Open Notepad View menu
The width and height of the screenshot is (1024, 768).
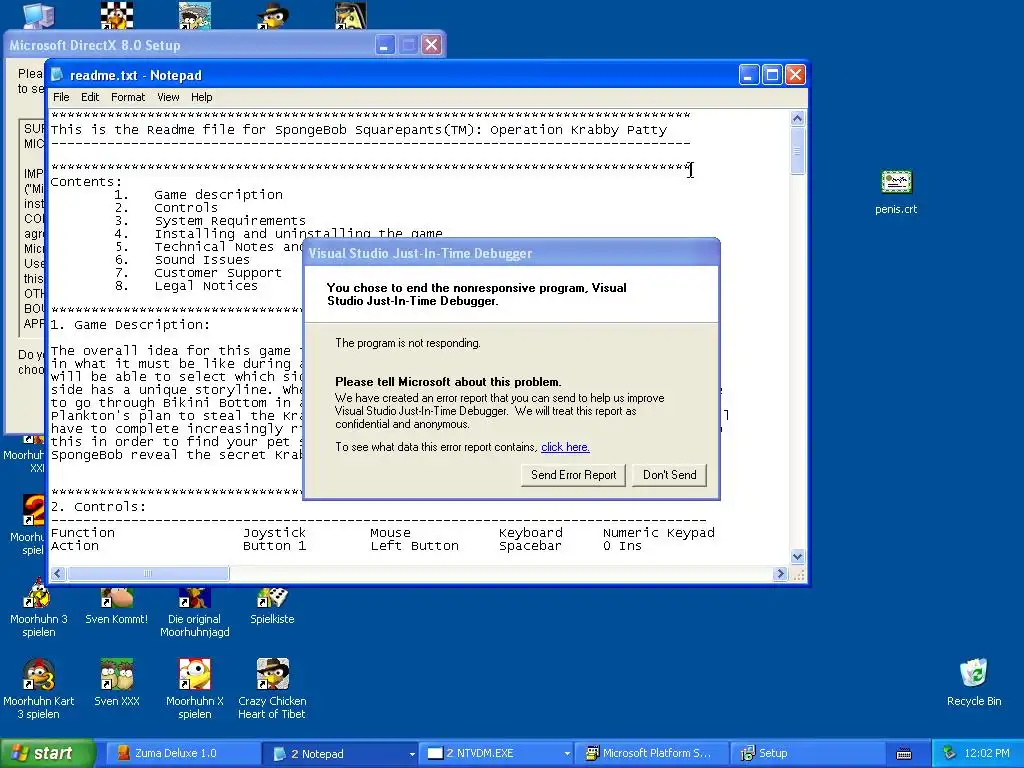click(x=168, y=97)
